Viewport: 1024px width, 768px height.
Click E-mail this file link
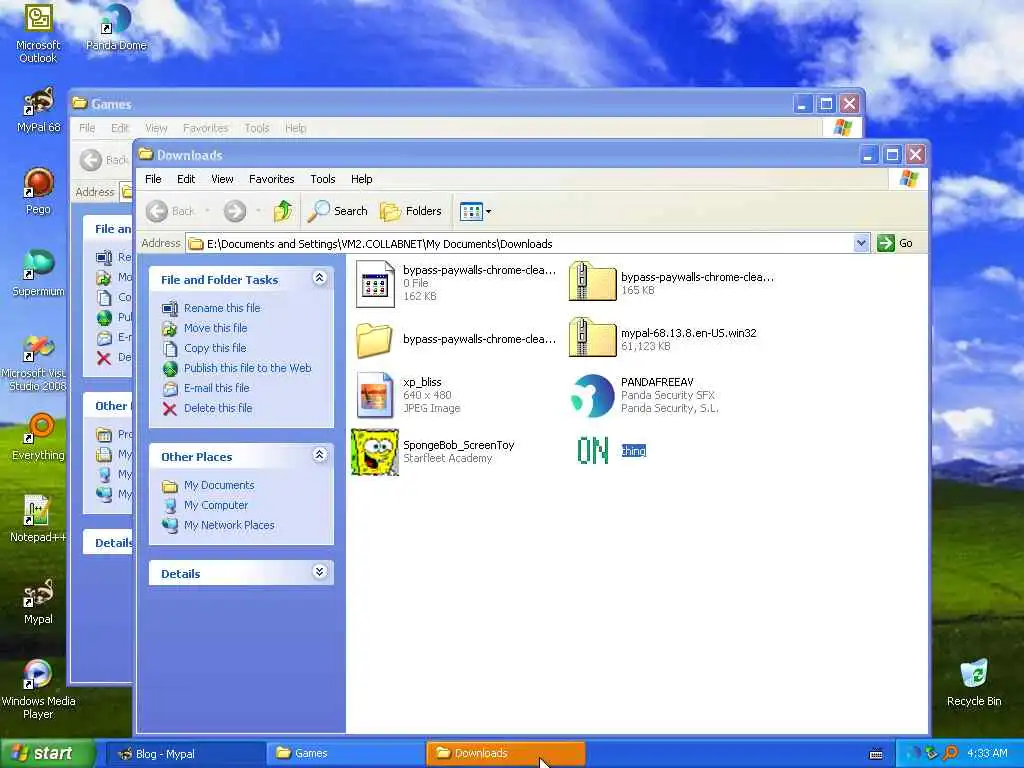click(x=216, y=388)
